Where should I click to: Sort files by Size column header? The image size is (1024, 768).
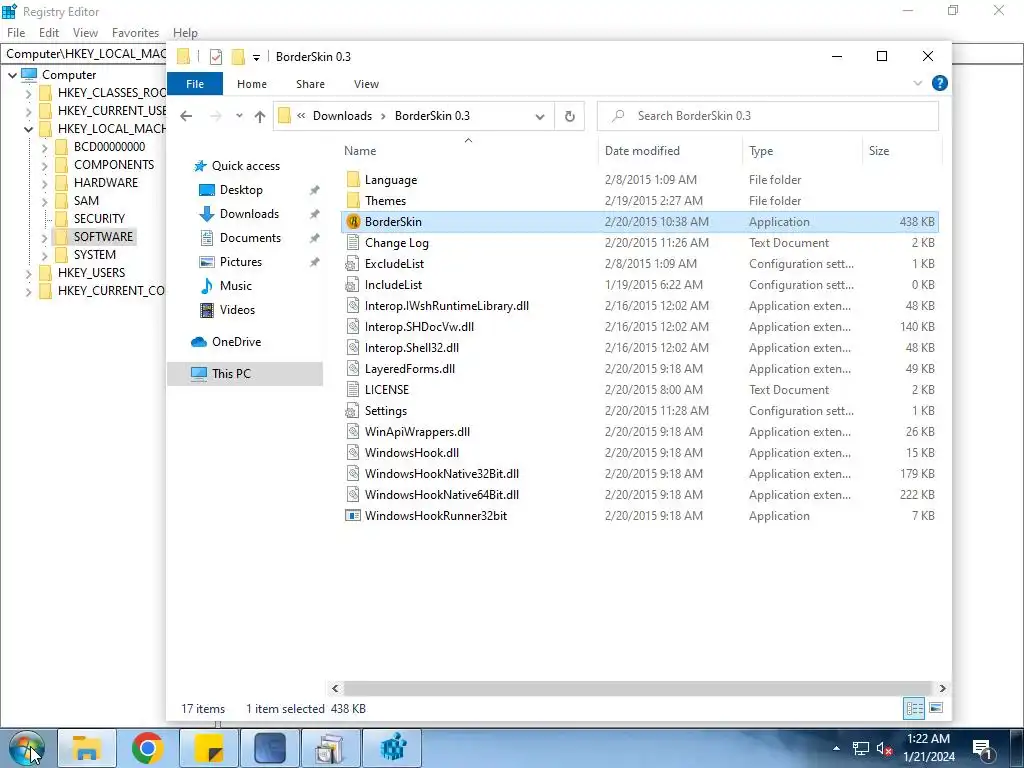click(x=901, y=151)
